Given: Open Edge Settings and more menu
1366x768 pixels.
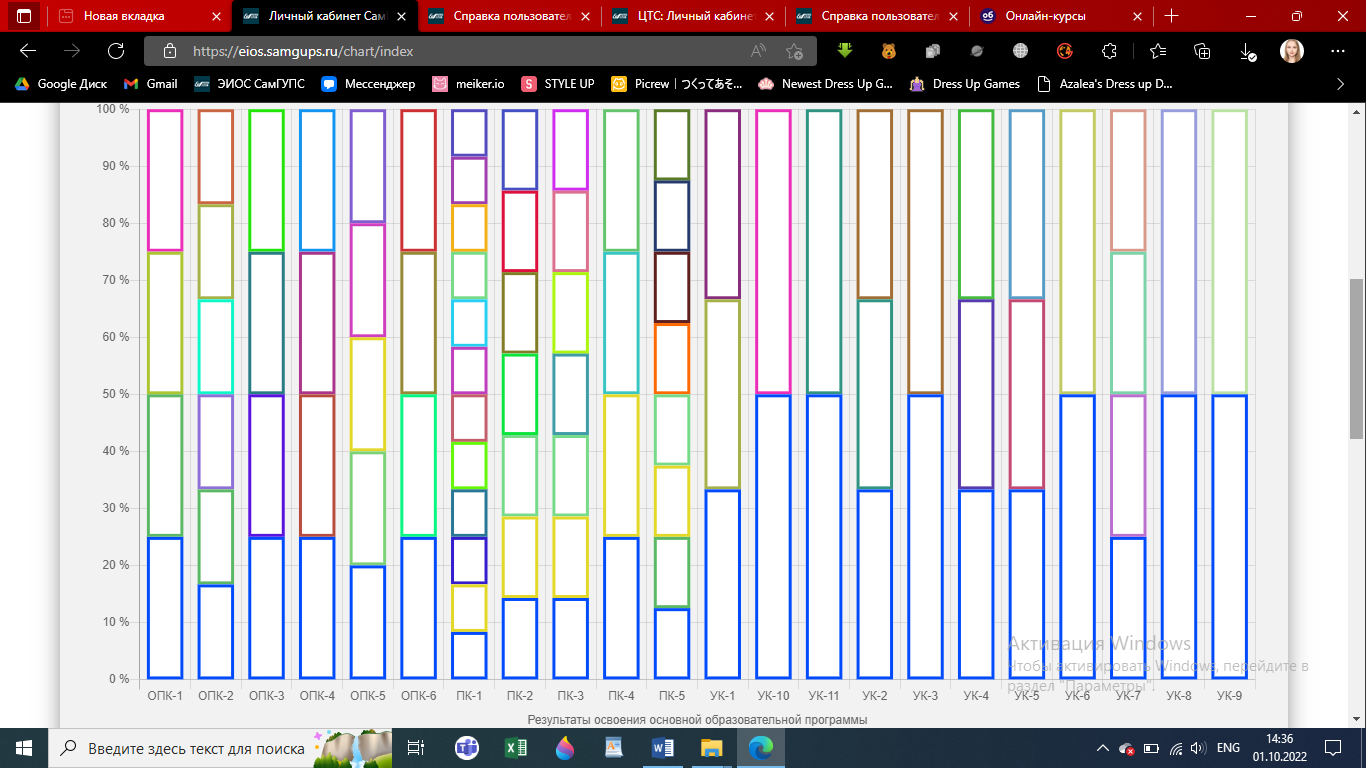Looking at the screenshot, I should pos(1338,51).
